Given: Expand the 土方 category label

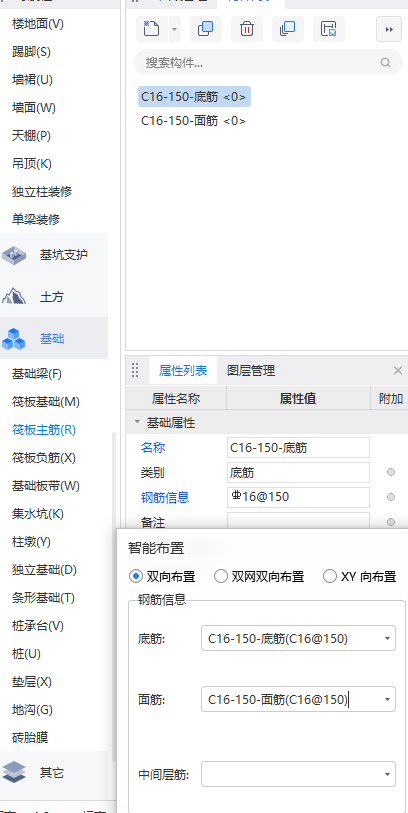Looking at the screenshot, I should click(52, 297).
